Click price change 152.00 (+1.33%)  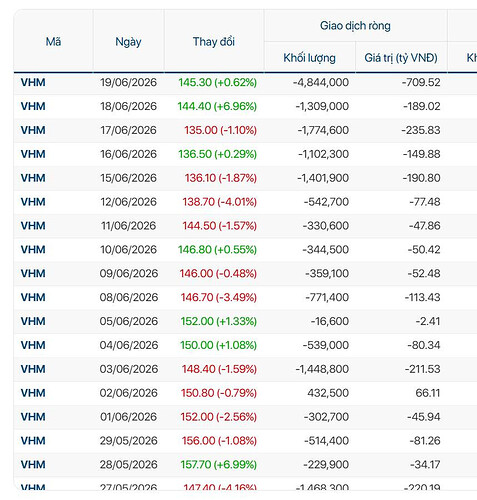(x=219, y=321)
